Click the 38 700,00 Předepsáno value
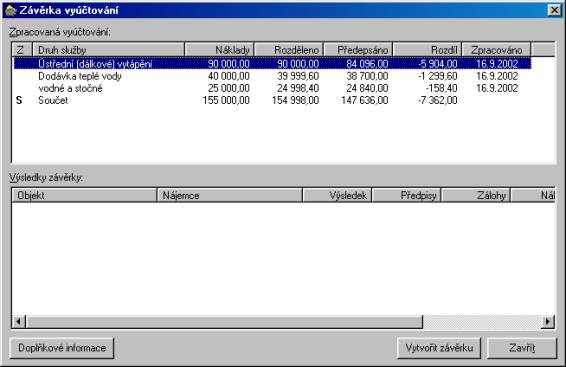 coord(367,76)
